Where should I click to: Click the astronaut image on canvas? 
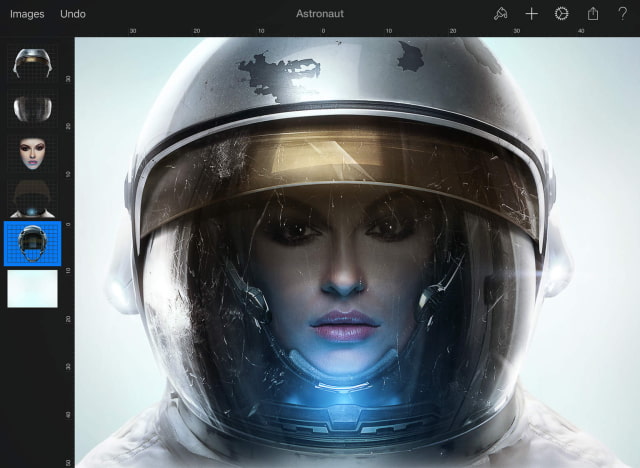(x=357, y=253)
